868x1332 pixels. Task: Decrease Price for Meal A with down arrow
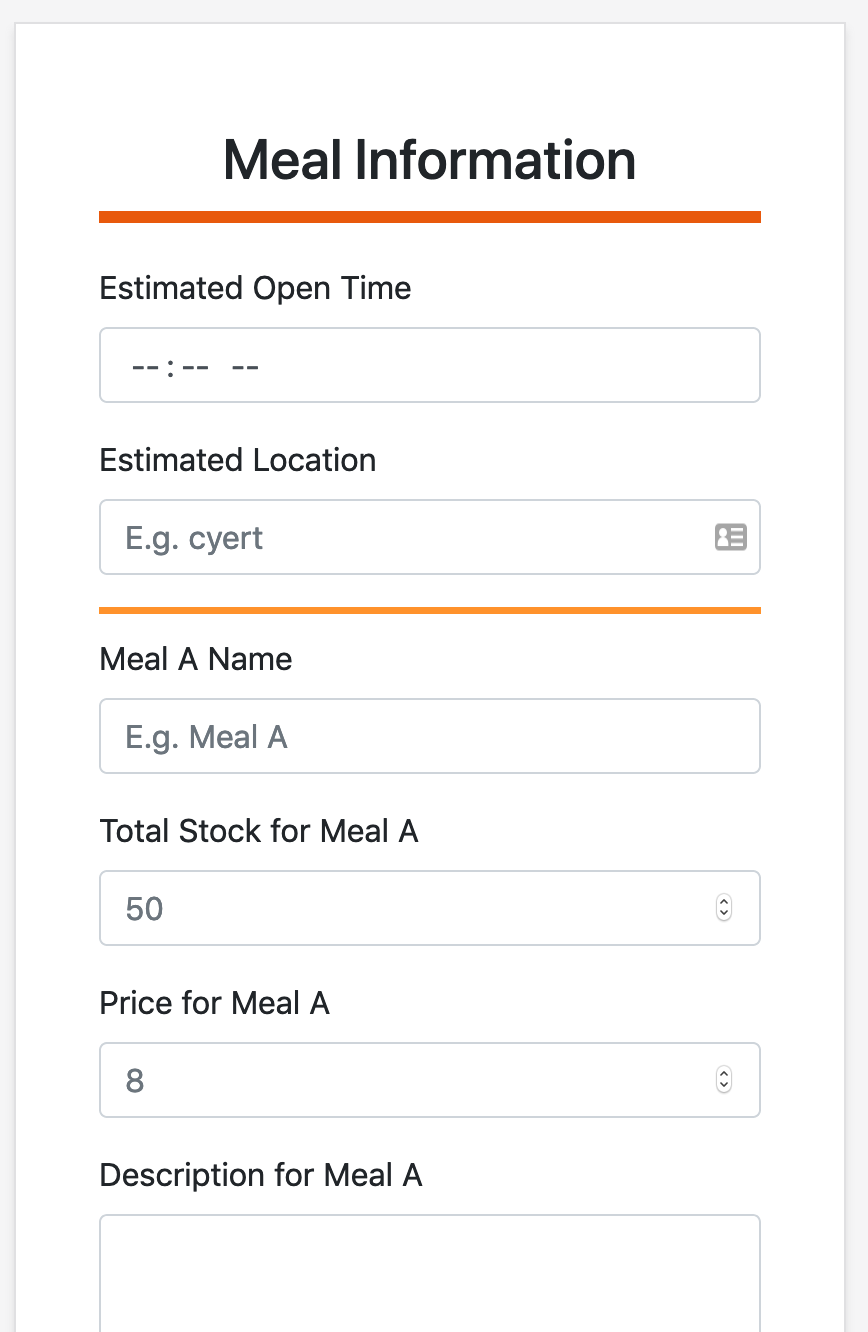(x=725, y=1086)
